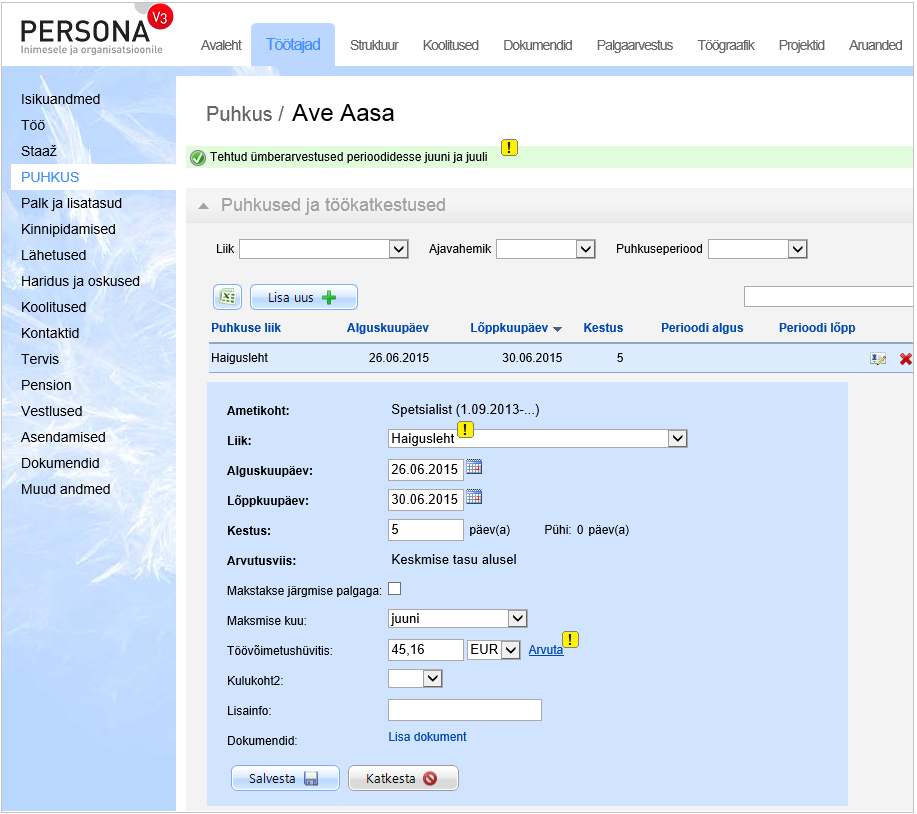Click the edit icon in Haigusleht row
This screenshot has height=814, width=917.
click(878, 359)
